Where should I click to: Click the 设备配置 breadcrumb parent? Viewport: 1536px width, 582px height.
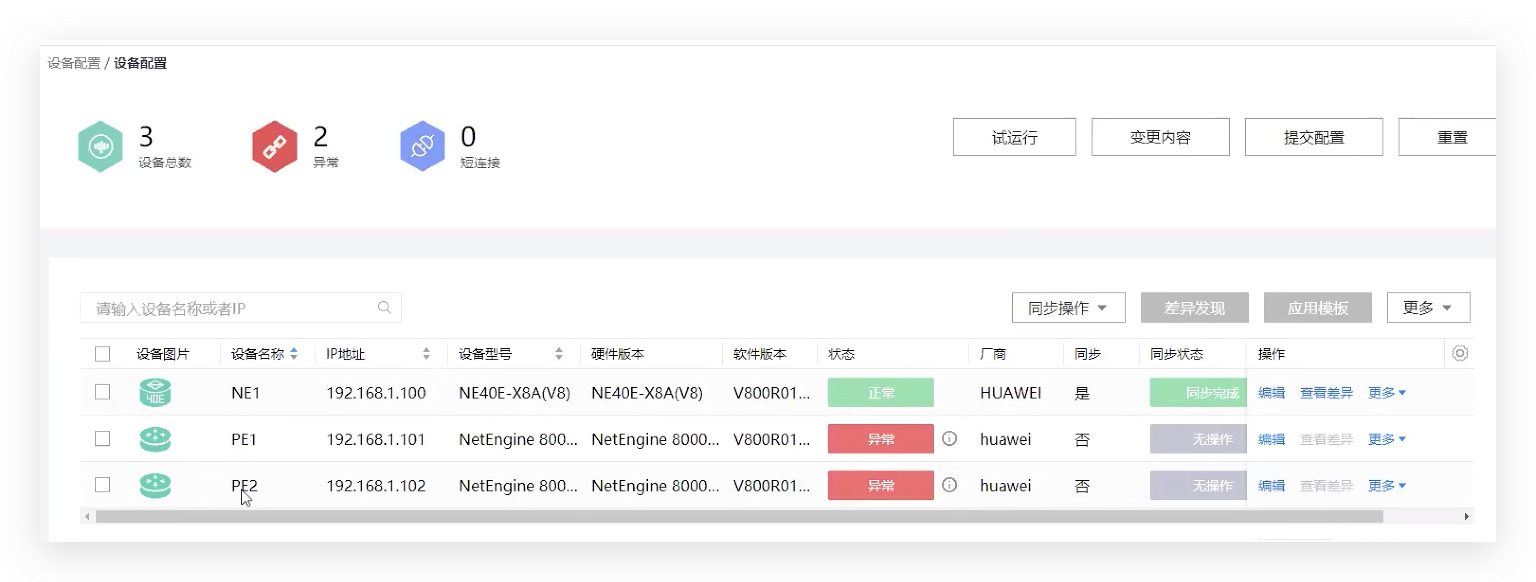point(74,63)
